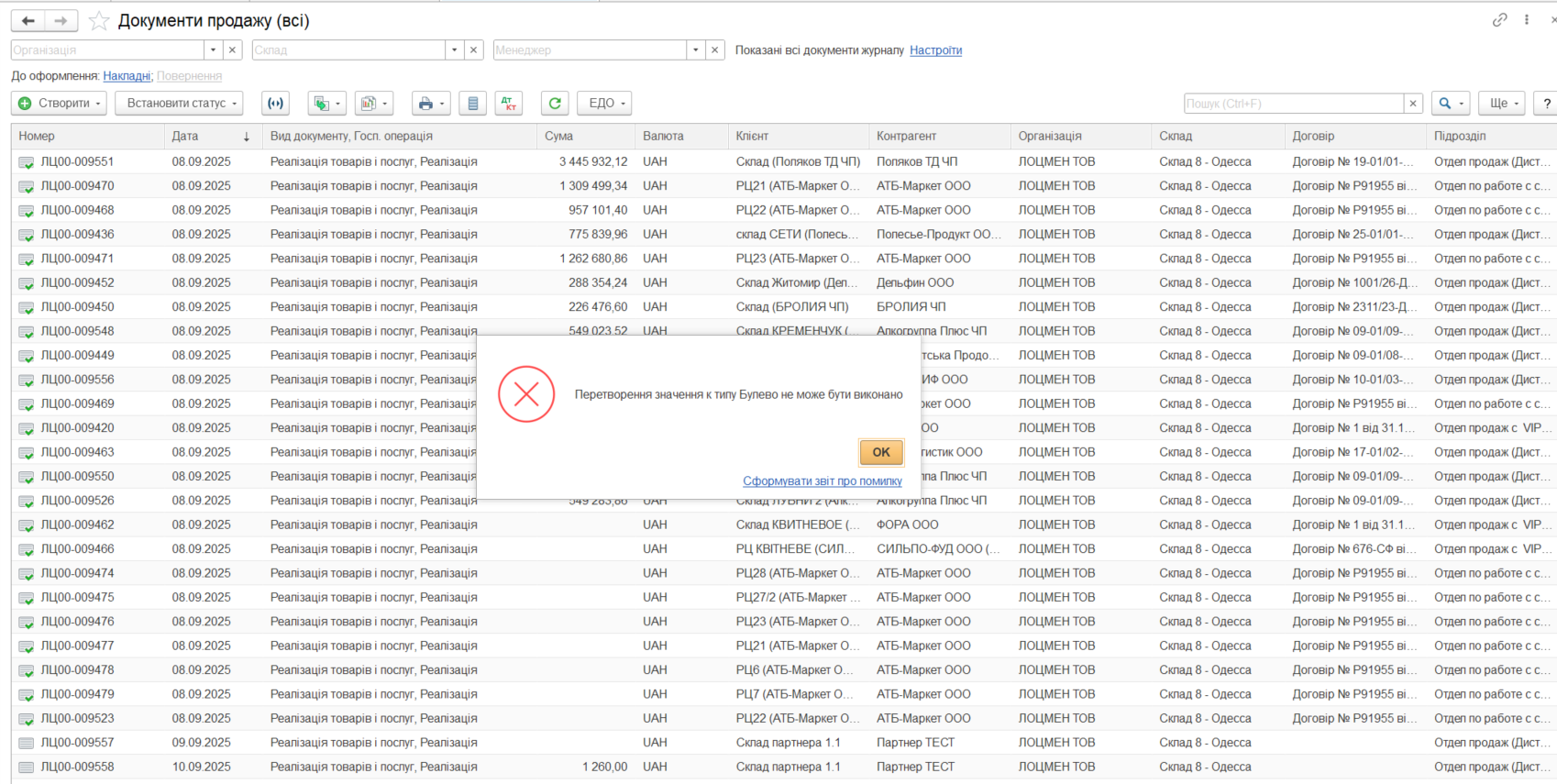Focus the Менеджер filter input
This screenshot has width=1557, height=784.
590,50
